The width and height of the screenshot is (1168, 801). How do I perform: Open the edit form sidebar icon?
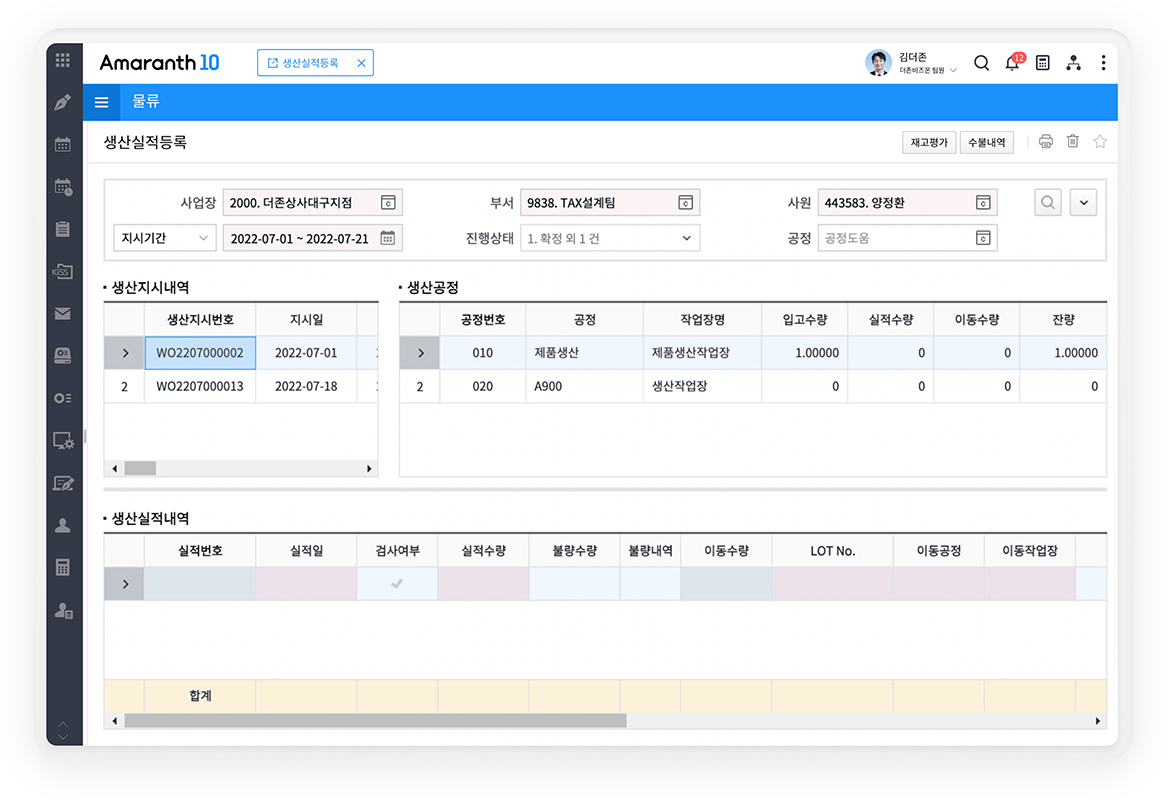pyautogui.click(x=63, y=484)
